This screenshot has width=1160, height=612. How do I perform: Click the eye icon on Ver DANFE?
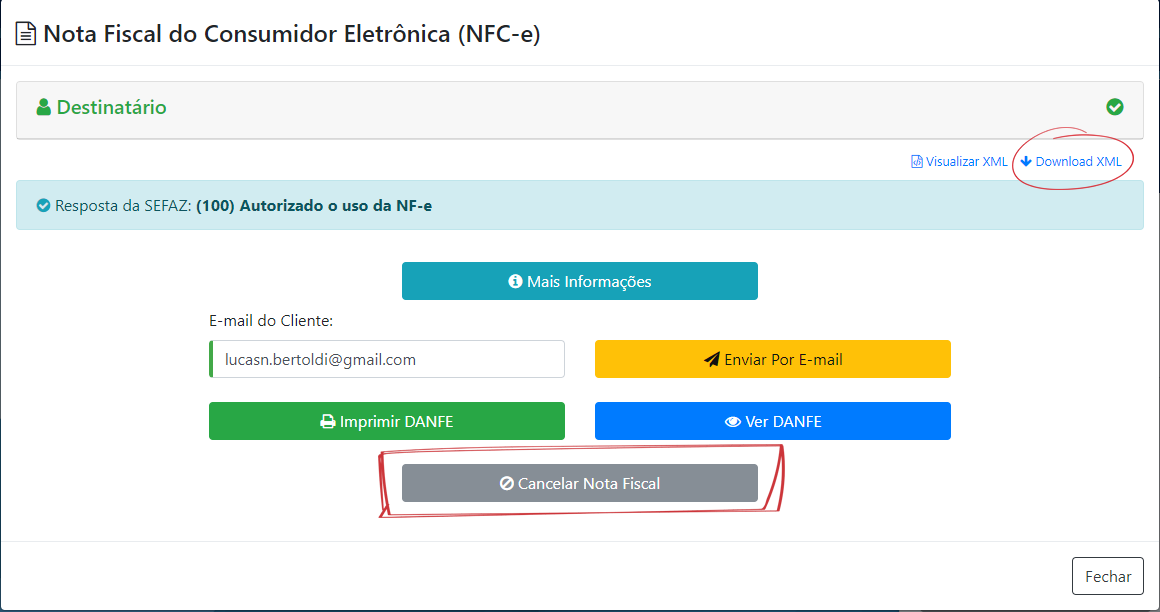pyautogui.click(x=733, y=421)
